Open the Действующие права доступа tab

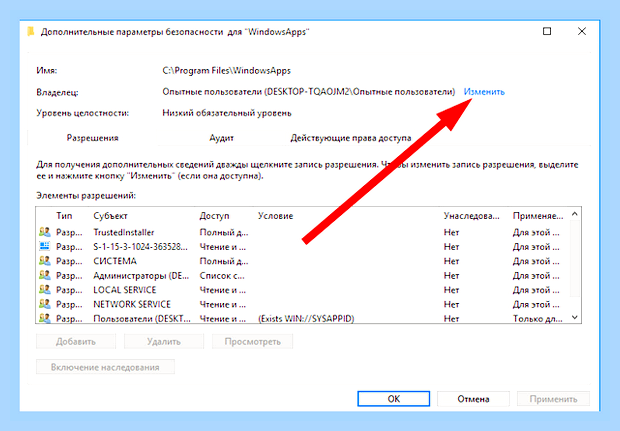click(351, 138)
